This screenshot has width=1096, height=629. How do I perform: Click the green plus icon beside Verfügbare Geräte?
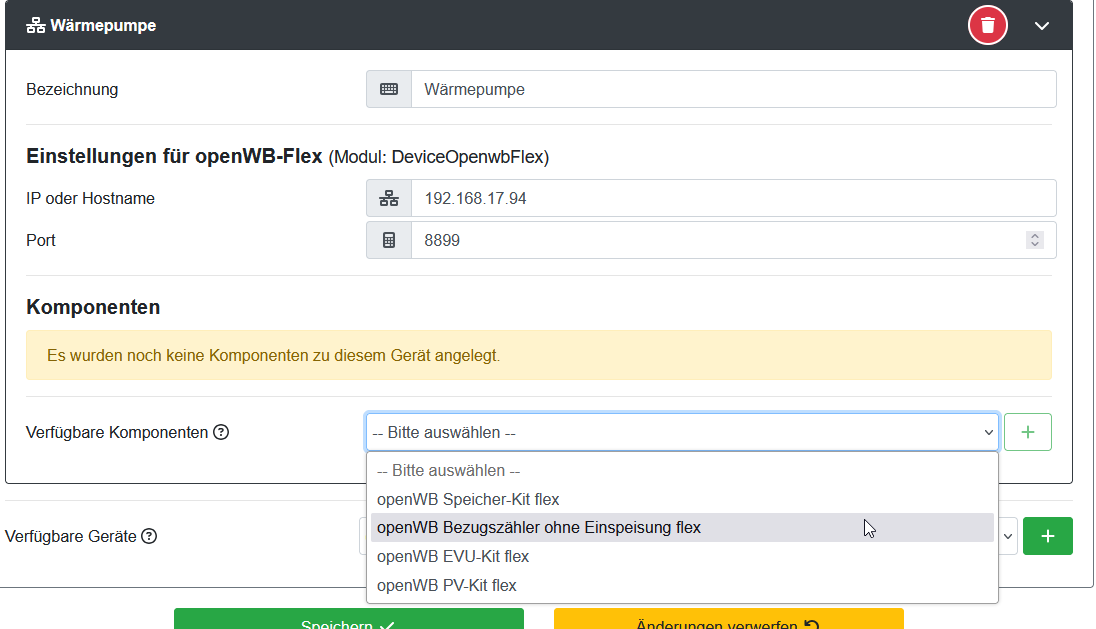pyautogui.click(x=1048, y=536)
